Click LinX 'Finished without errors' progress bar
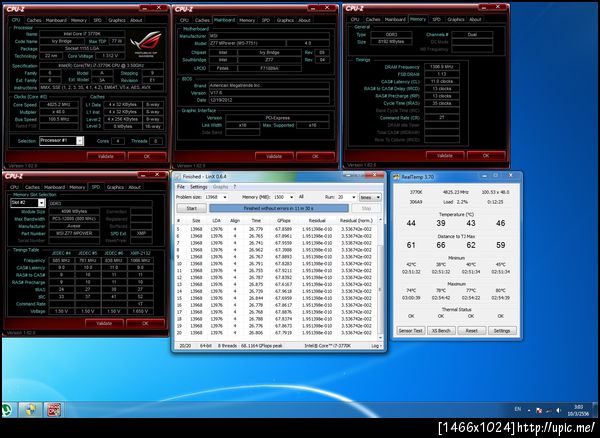The image size is (600, 438). click(x=279, y=208)
